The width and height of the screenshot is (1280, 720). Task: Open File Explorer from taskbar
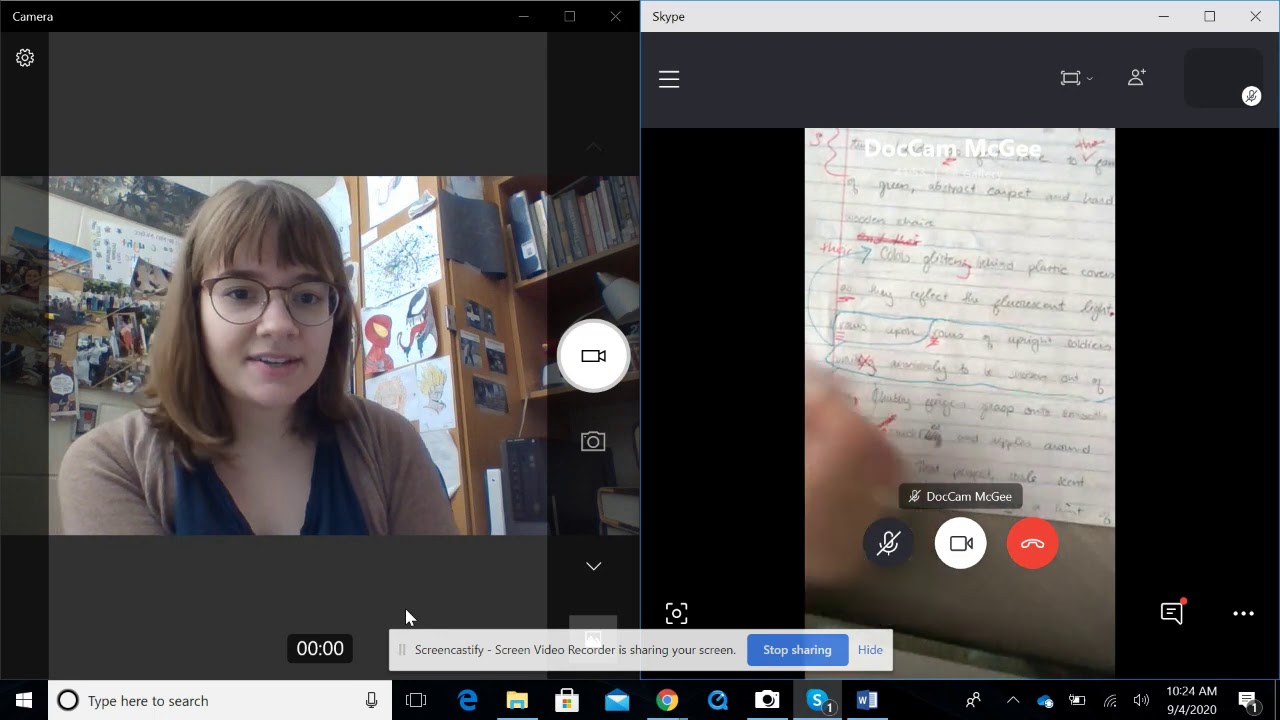[517, 701]
